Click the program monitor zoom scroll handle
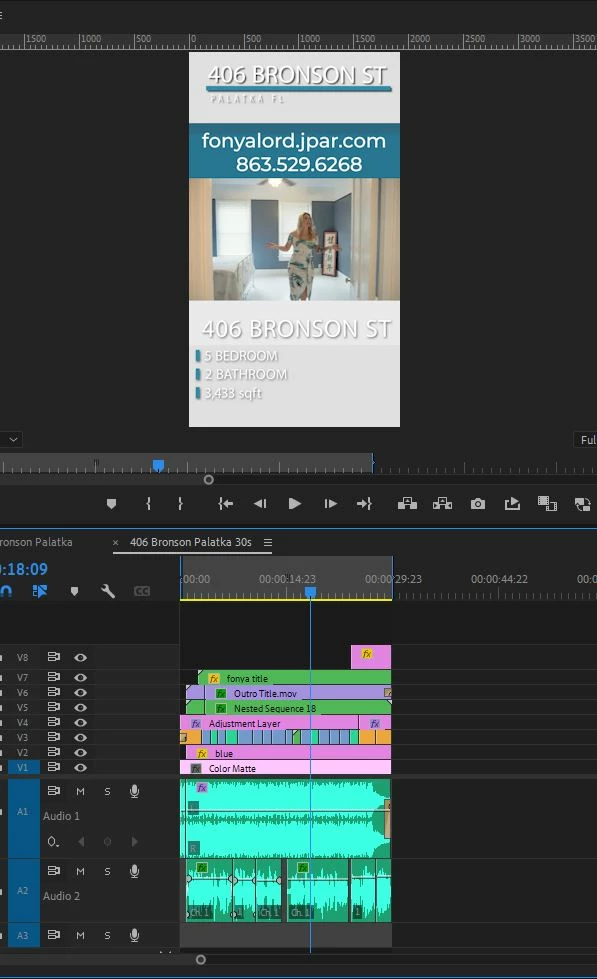Viewport: 597px width, 979px height. click(x=209, y=480)
